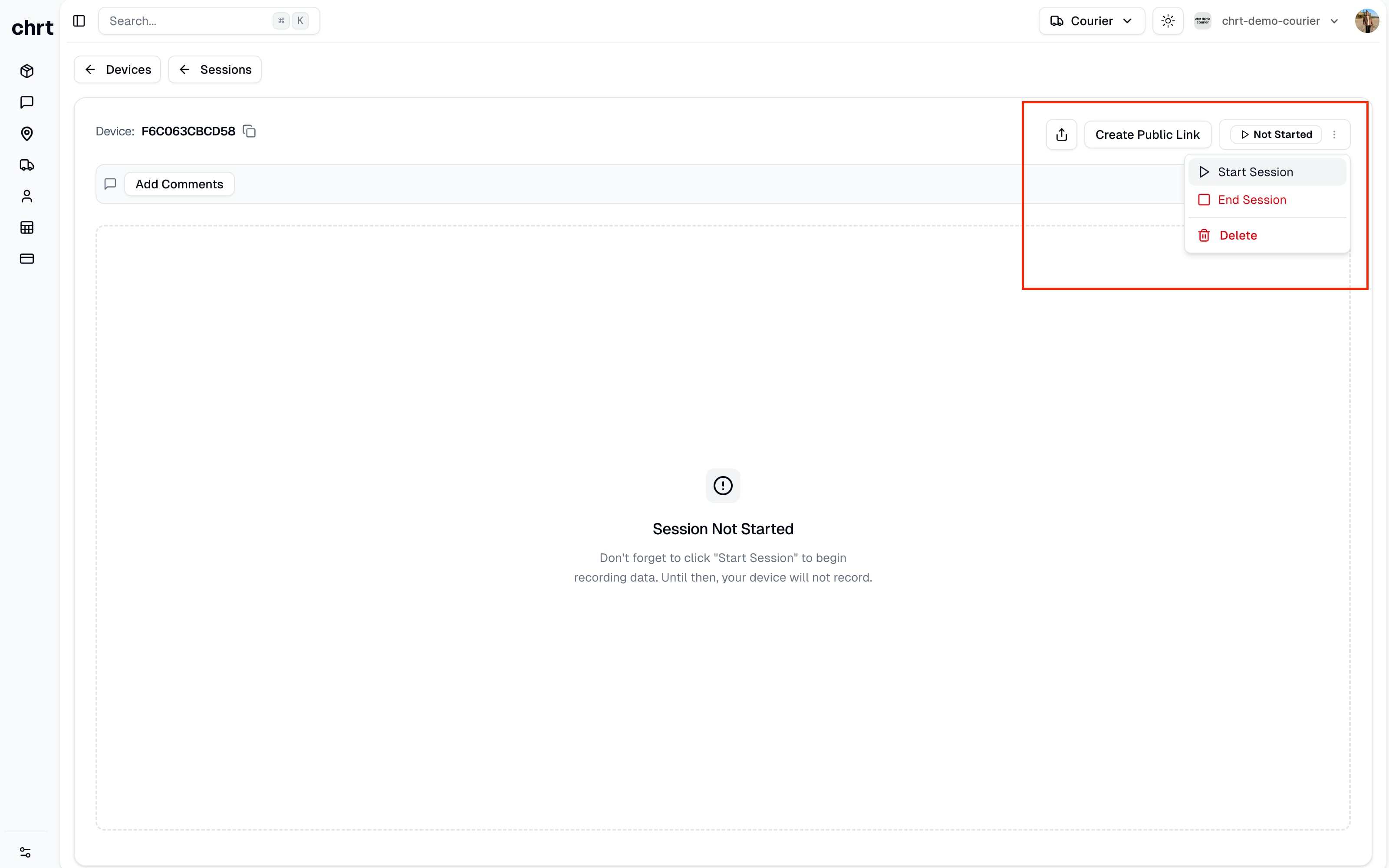Toggle the light/dark theme sun button
Screen dimensions: 1389x868
coord(1168,21)
